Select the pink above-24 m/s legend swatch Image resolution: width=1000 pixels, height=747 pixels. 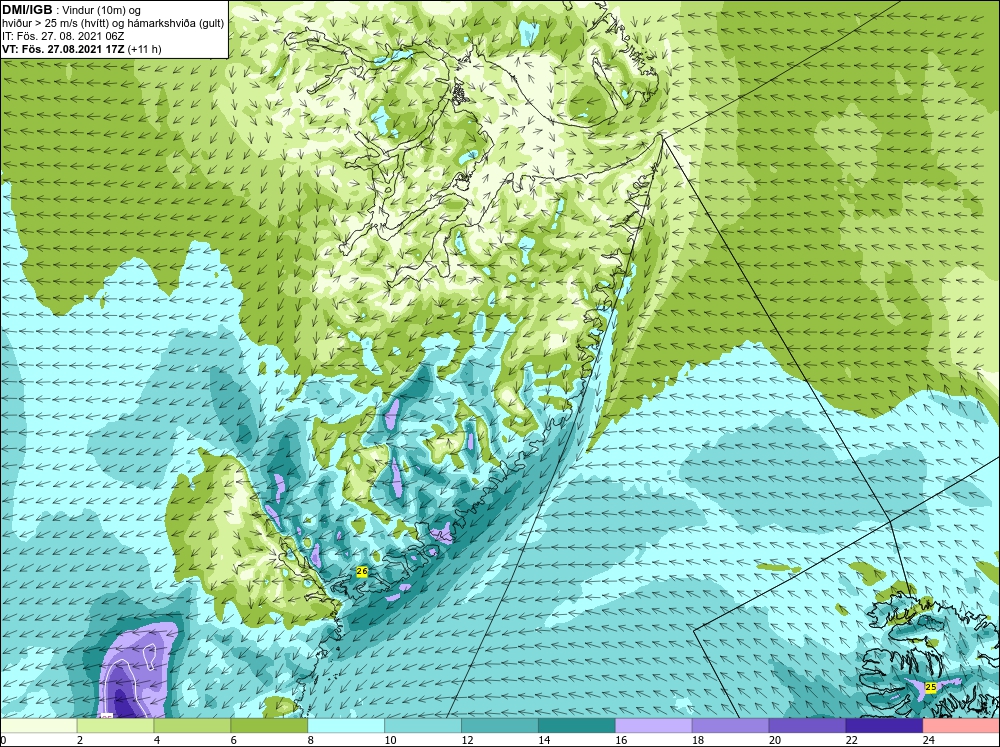pos(961,725)
